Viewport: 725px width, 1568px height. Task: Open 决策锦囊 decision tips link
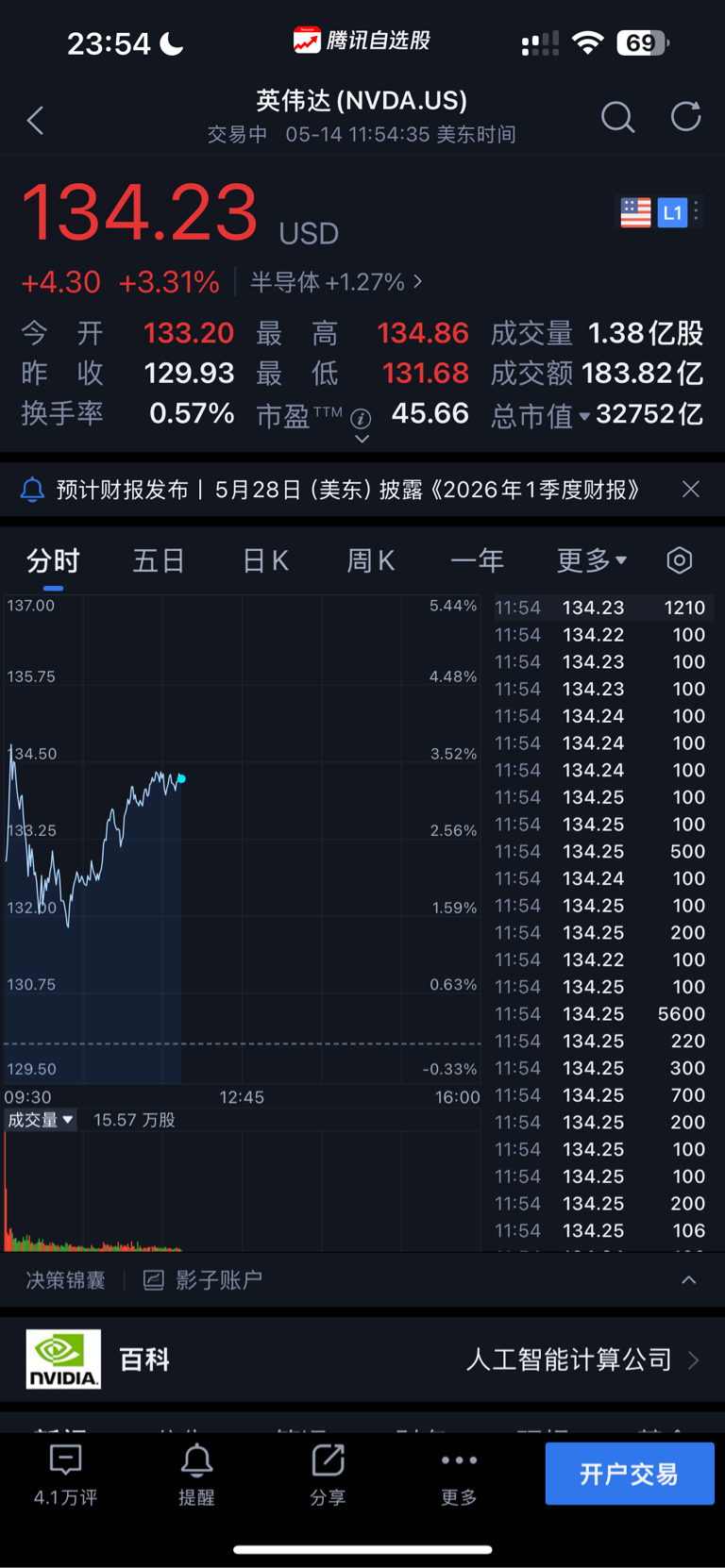pos(65,1280)
